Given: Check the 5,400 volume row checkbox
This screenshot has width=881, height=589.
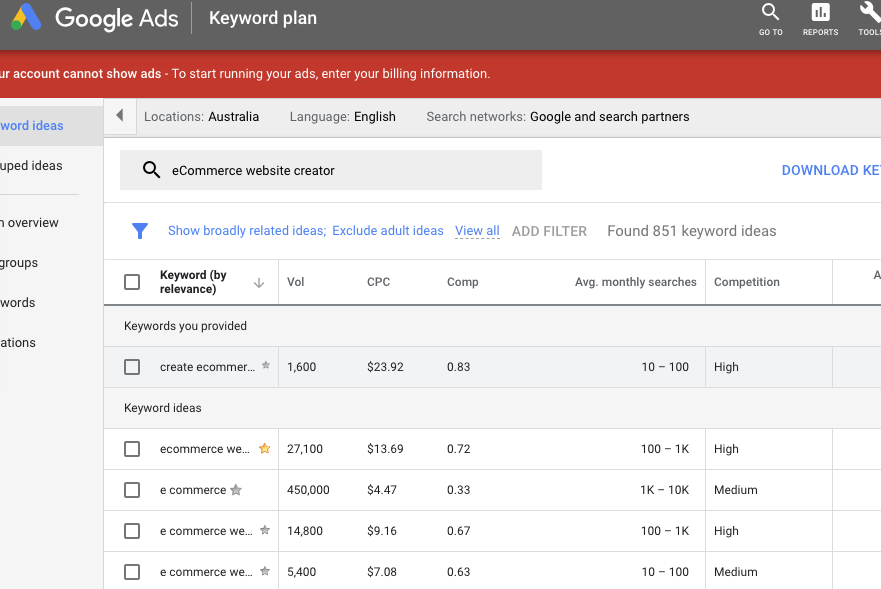Looking at the screenshot, I should click(132, 572).
